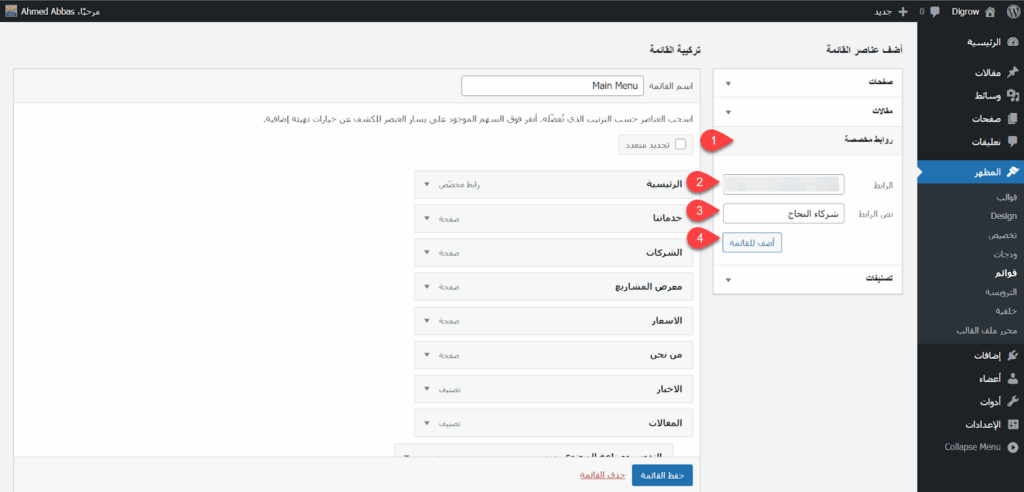This screenshot has height=492, width=1024.
Task: Click the user avatar for Ahmed Abbas
Action: point(9,12)
